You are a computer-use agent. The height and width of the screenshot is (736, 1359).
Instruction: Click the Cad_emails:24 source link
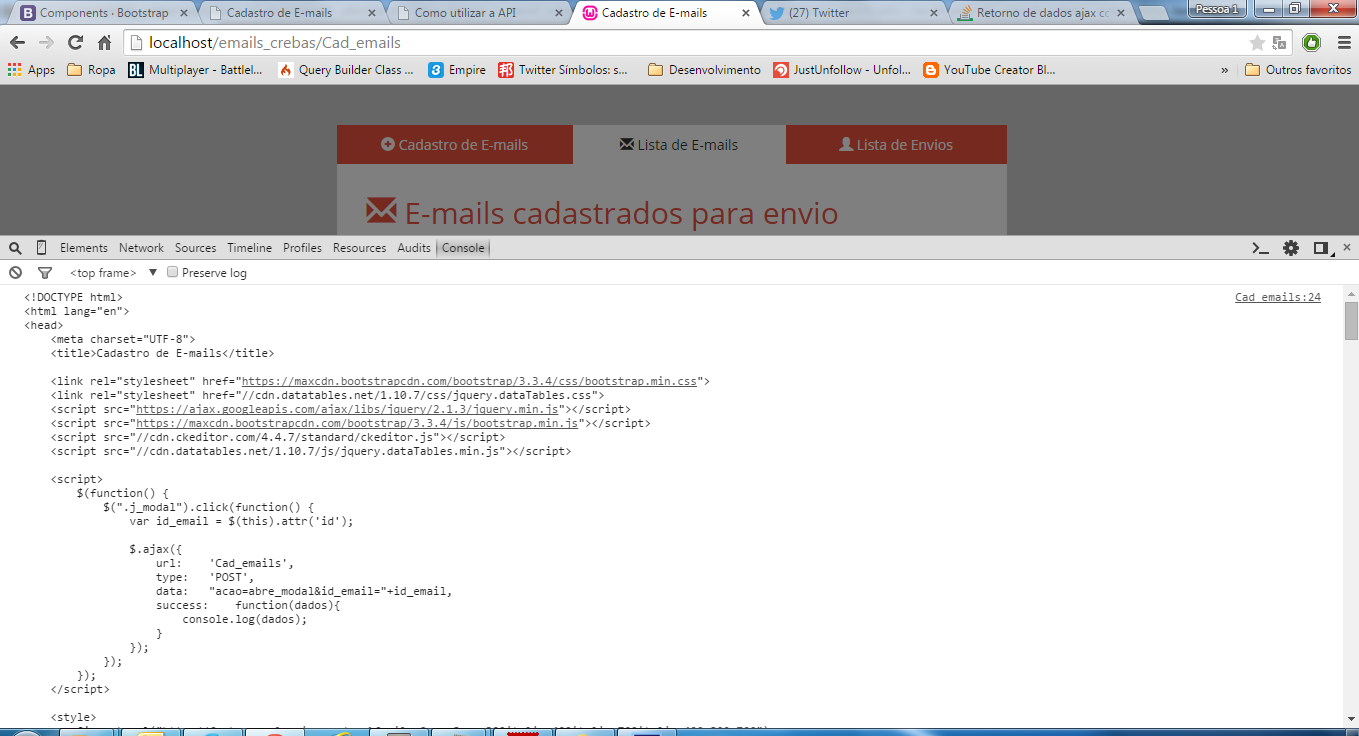(1278, 297)
